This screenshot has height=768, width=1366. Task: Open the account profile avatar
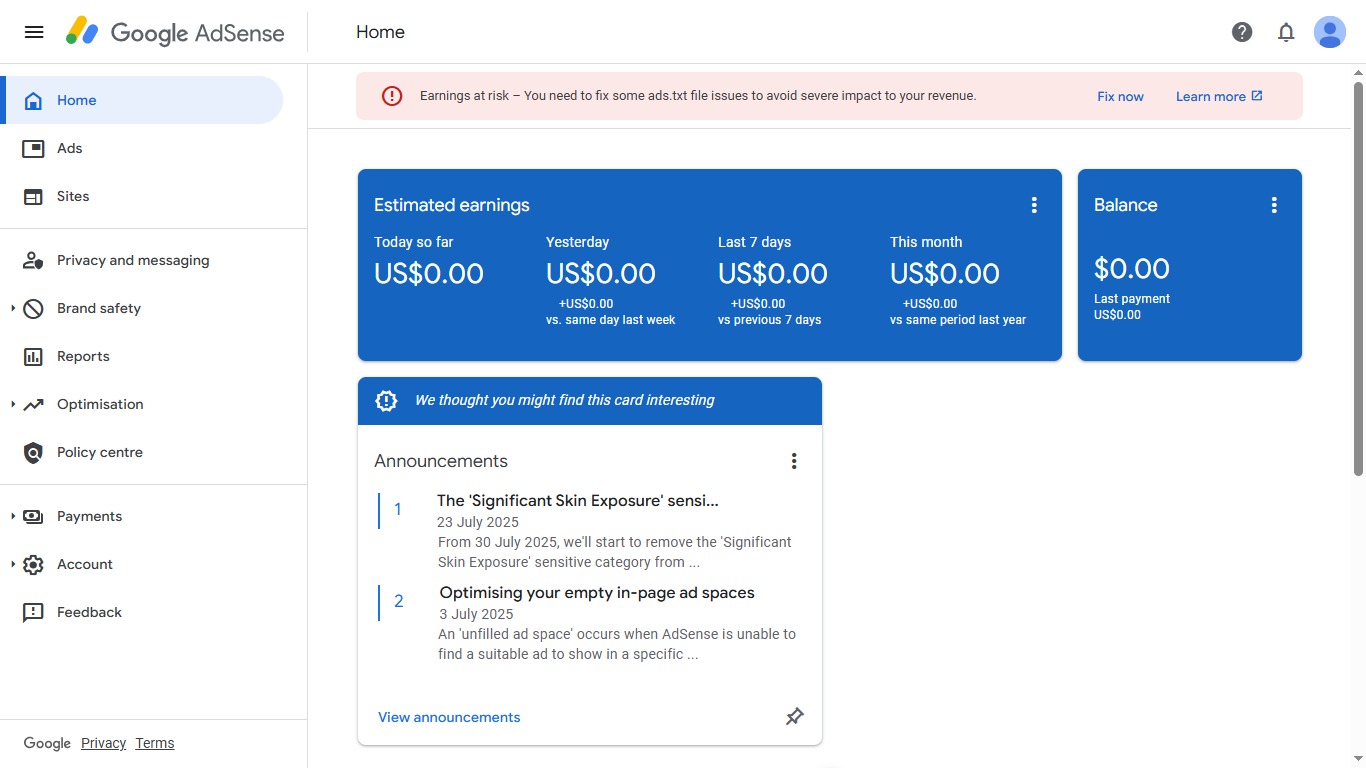click(x=1330, y=32)
